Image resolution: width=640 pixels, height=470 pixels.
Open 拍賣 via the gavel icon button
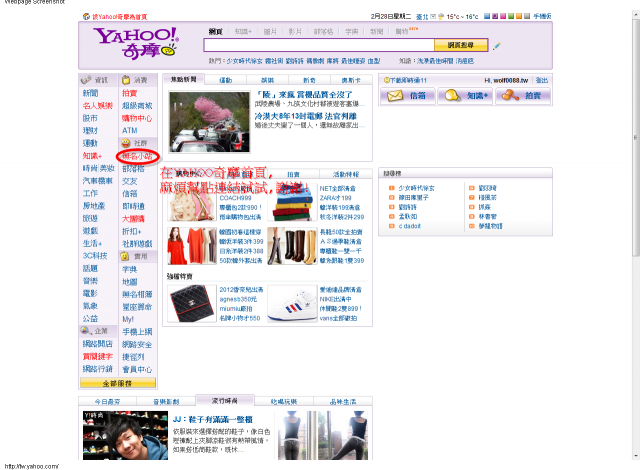point(523,96)
